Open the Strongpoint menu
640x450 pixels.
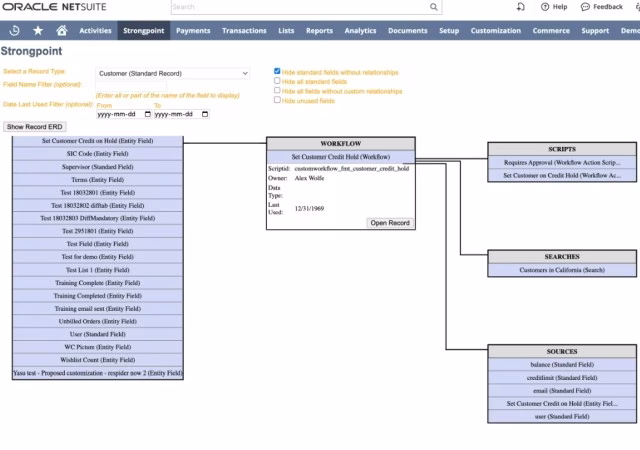tap(144, 31)
